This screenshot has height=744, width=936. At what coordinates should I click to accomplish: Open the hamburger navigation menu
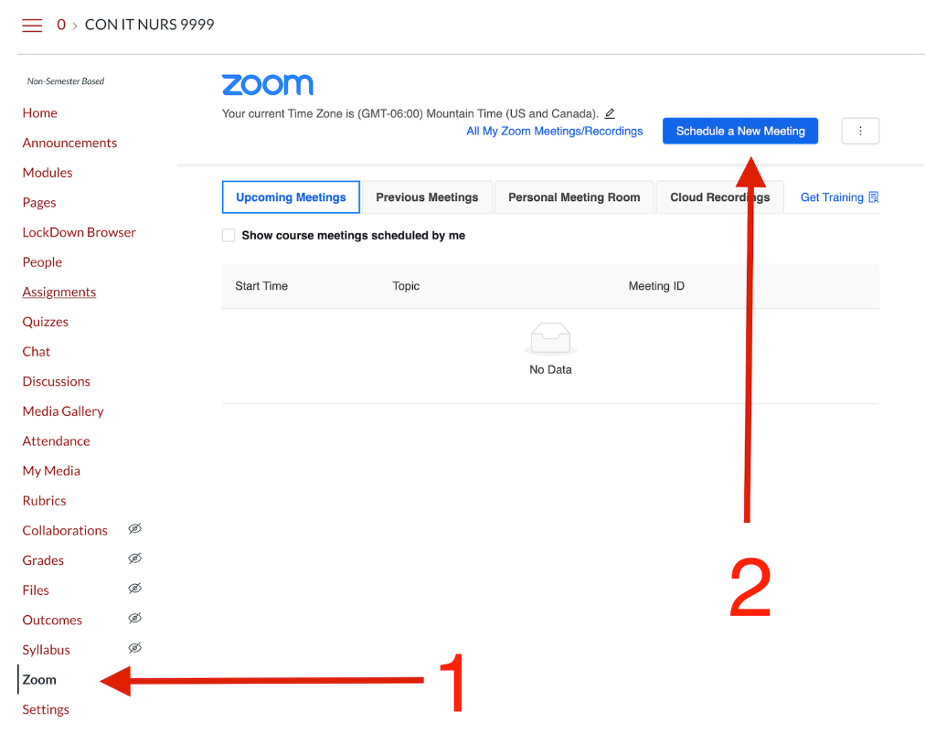tap(32, 25)
